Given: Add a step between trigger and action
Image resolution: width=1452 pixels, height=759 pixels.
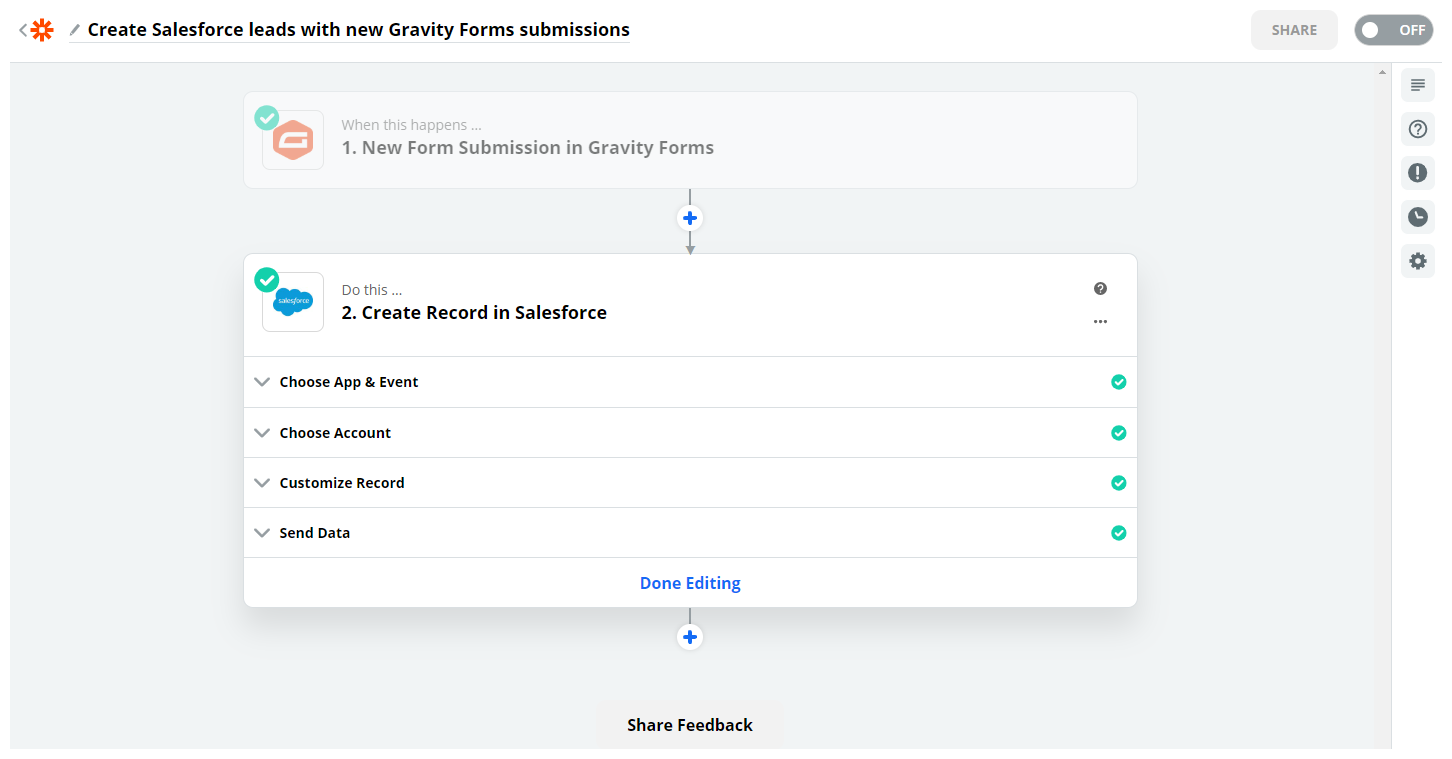Looking at the screenshot, I should pyautogui.click(x=690, y=218).
